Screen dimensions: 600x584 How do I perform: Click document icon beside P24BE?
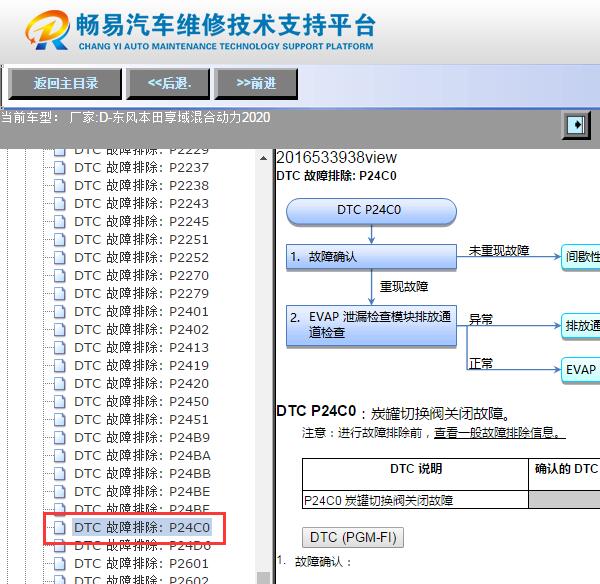[x=59, y=491]
